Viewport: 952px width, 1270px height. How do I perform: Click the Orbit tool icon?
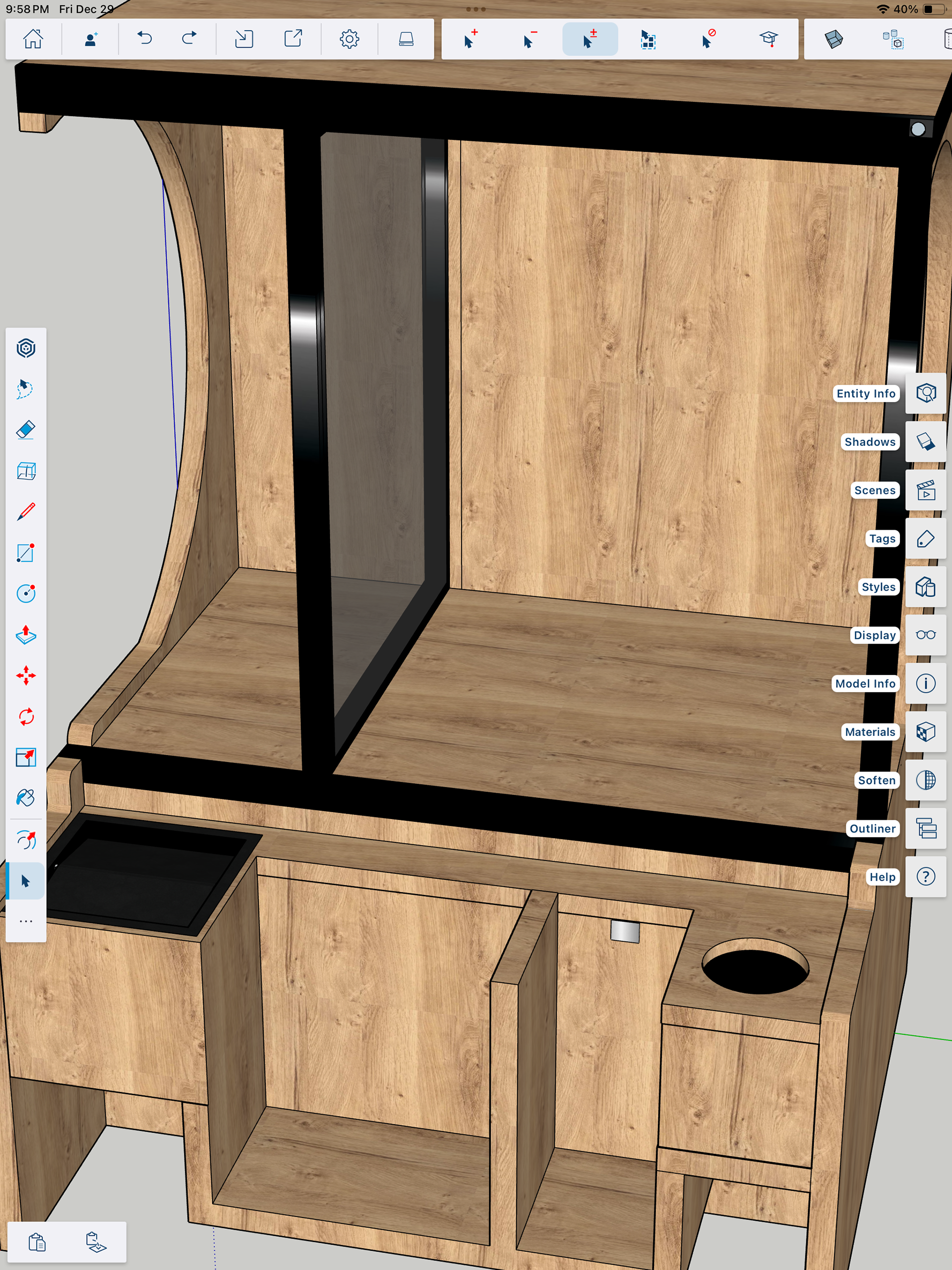(26, 840)
